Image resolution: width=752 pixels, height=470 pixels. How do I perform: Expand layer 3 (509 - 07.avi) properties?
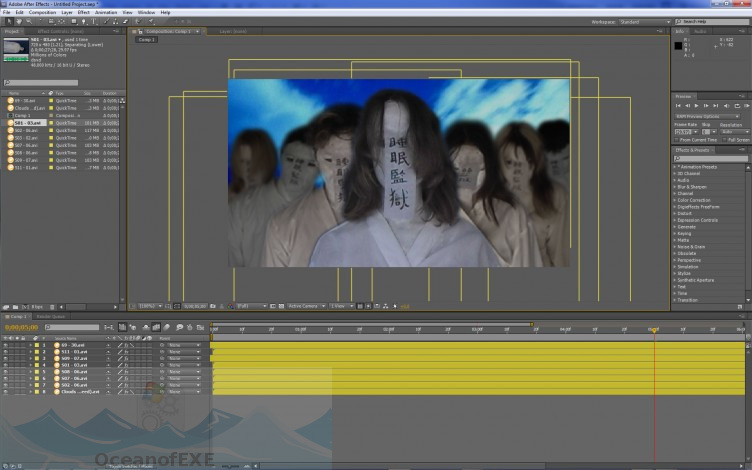[30, 358]
